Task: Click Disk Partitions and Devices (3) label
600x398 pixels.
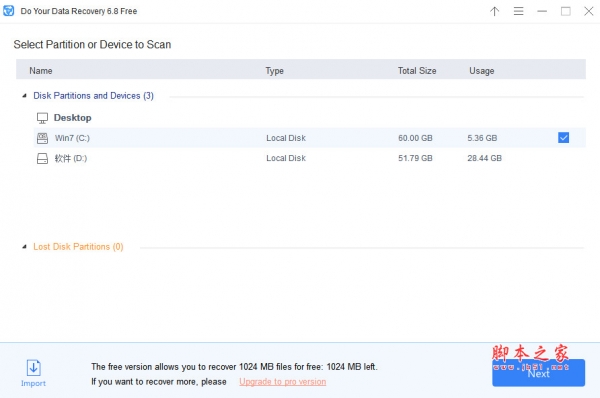Action: pyautogui.click(x=93, y=96)
